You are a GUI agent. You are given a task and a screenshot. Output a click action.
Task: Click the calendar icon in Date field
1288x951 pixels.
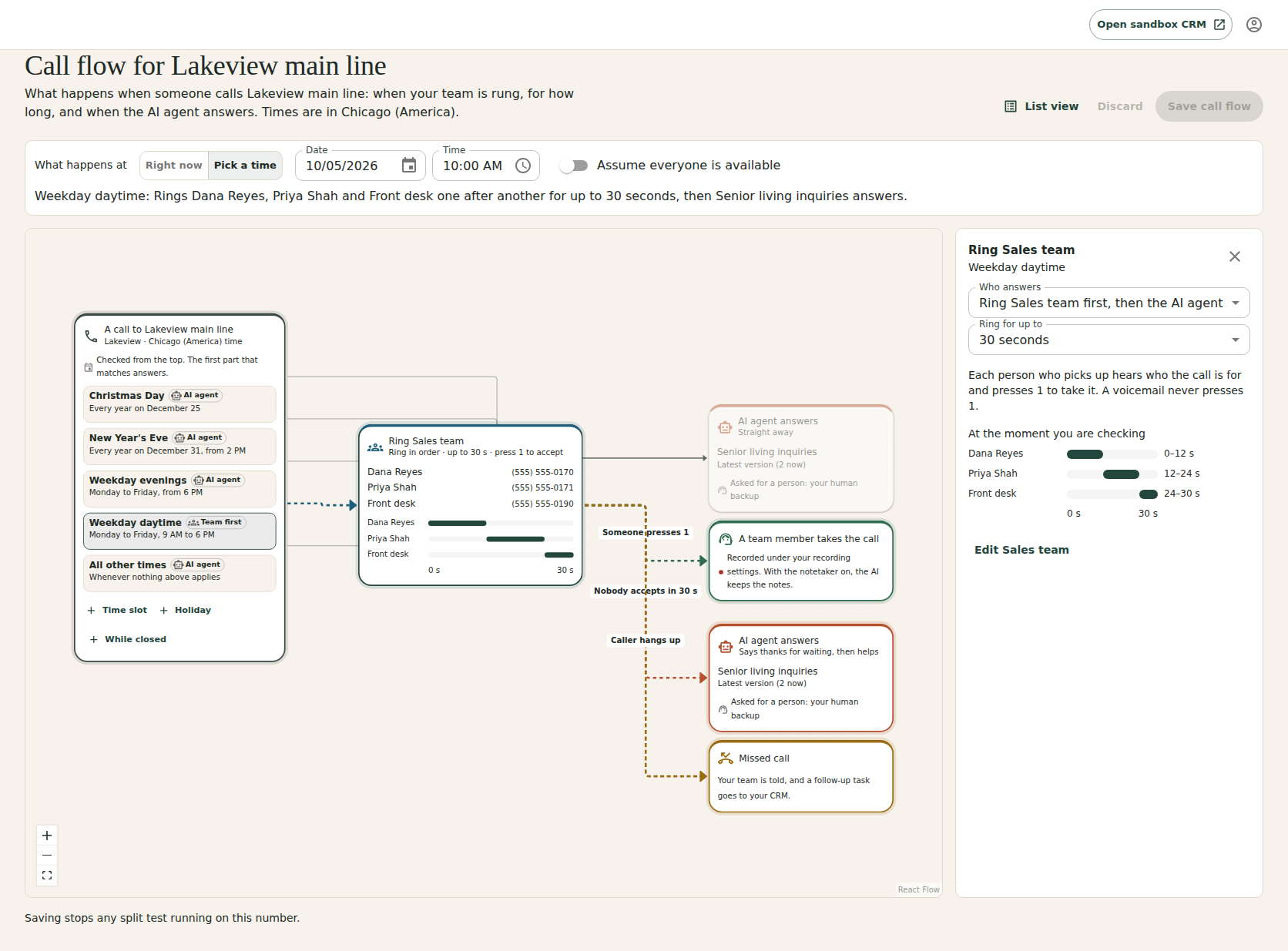coord(409,166)
